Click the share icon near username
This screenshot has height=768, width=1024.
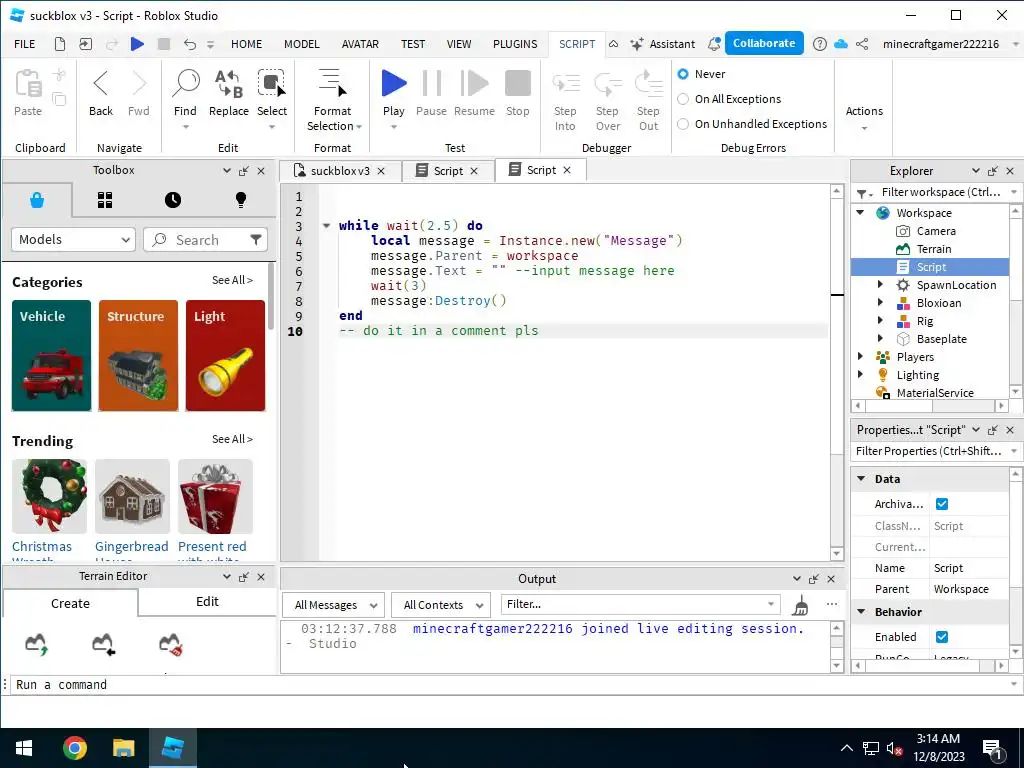pyautogui.click(x=863, y=44)
